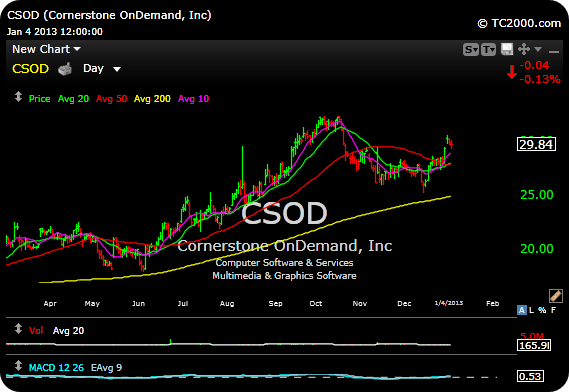Screen dimensions: 569x392
Task: Click the Feb month axis label
Action: click(492, 303)
